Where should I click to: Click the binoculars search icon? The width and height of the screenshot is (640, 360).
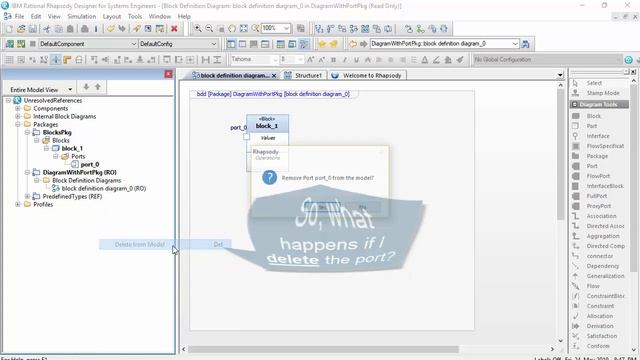tap(526, 44)
